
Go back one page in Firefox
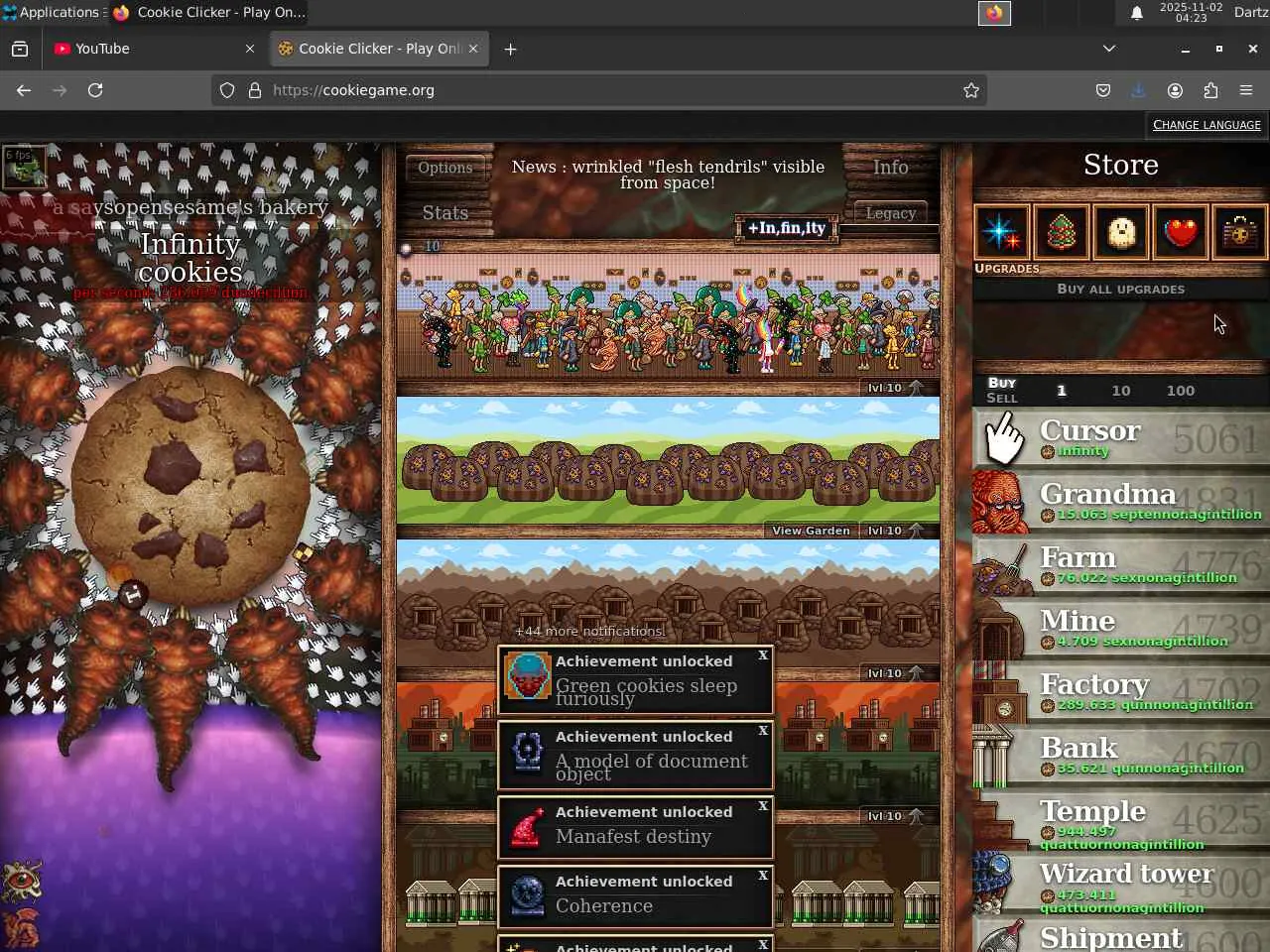click(24, 90)
